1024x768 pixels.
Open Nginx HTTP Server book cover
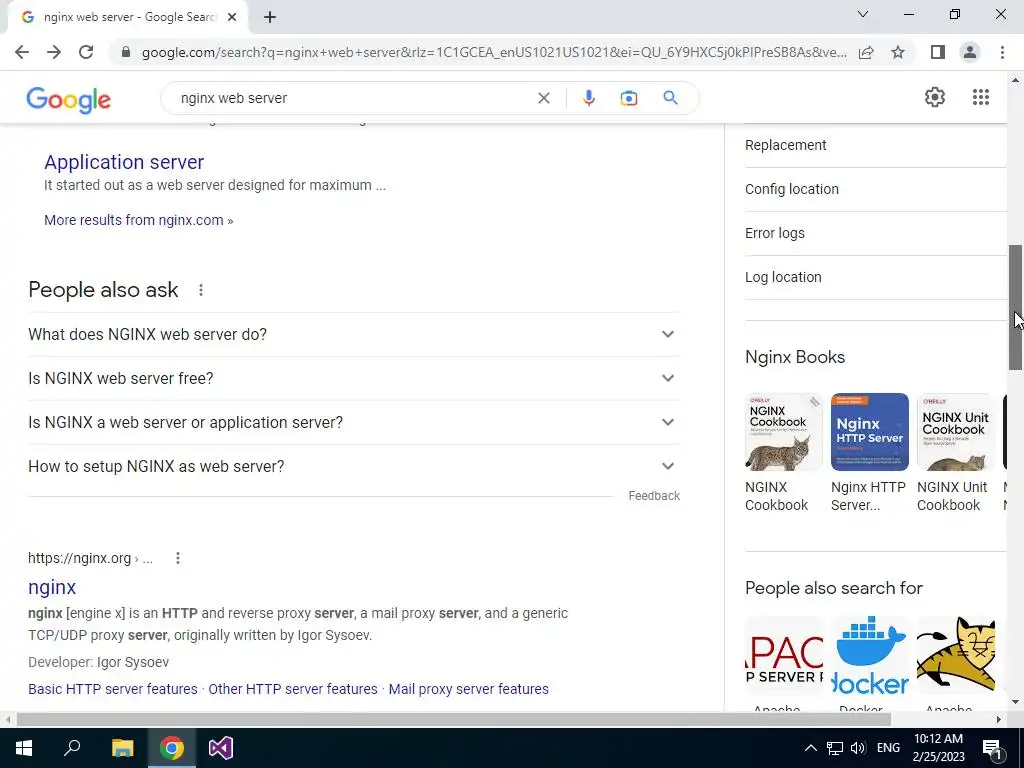[870, 432]
